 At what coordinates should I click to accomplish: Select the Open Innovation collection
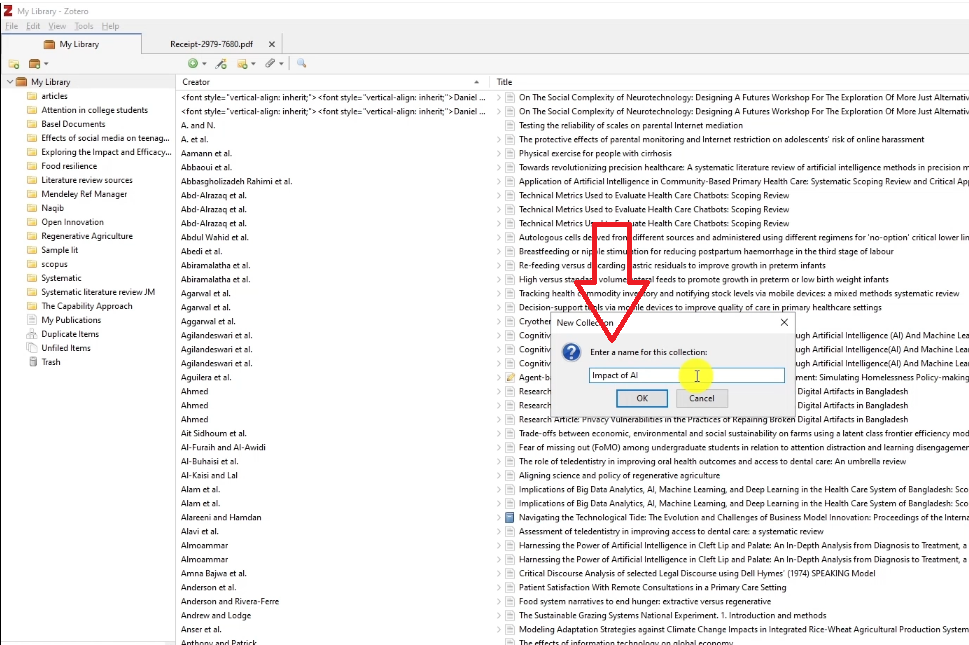(72, 222)
